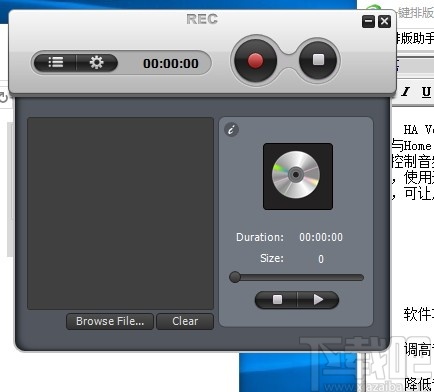Open settings via the gear icon
The height and width of the screenshot is (392, 434).
tap(96, 63)
